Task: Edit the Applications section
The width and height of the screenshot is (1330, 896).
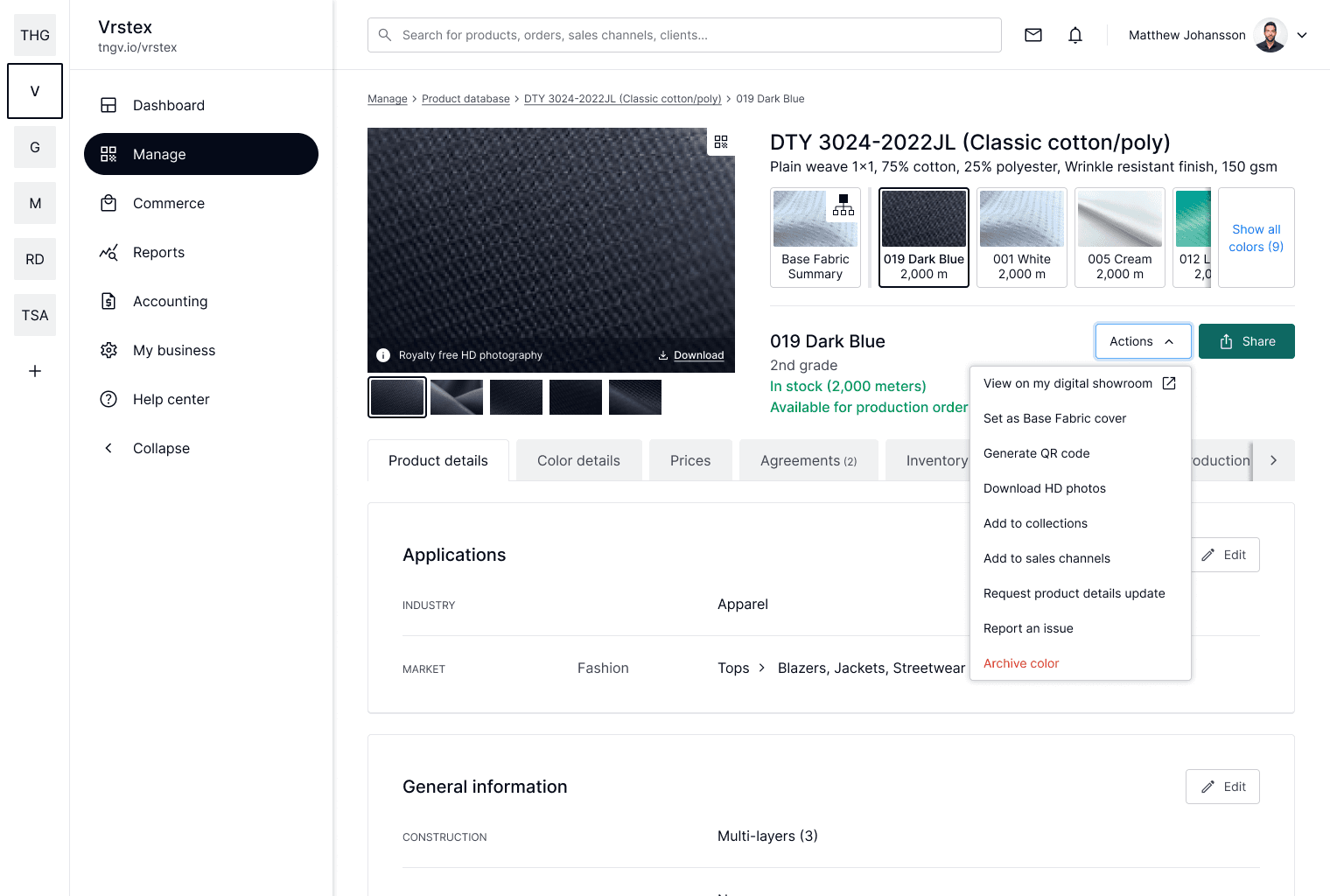Action: click(1226, 555)
